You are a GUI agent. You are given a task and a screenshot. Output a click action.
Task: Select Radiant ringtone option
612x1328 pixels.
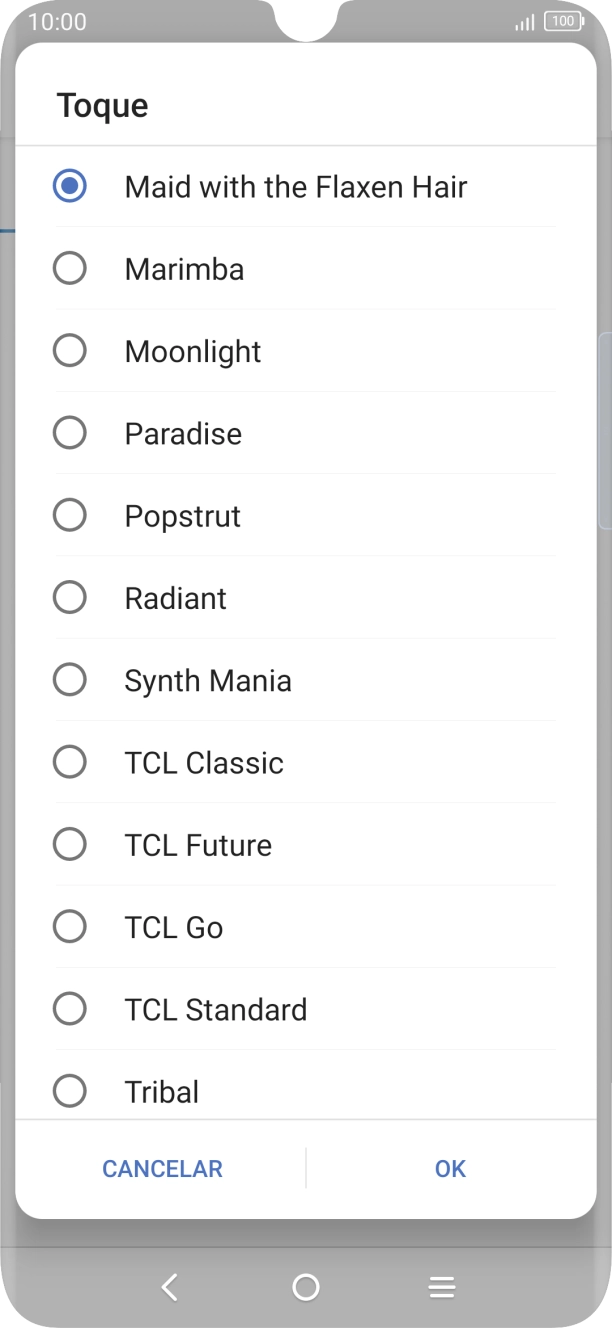tap(70, 598)
